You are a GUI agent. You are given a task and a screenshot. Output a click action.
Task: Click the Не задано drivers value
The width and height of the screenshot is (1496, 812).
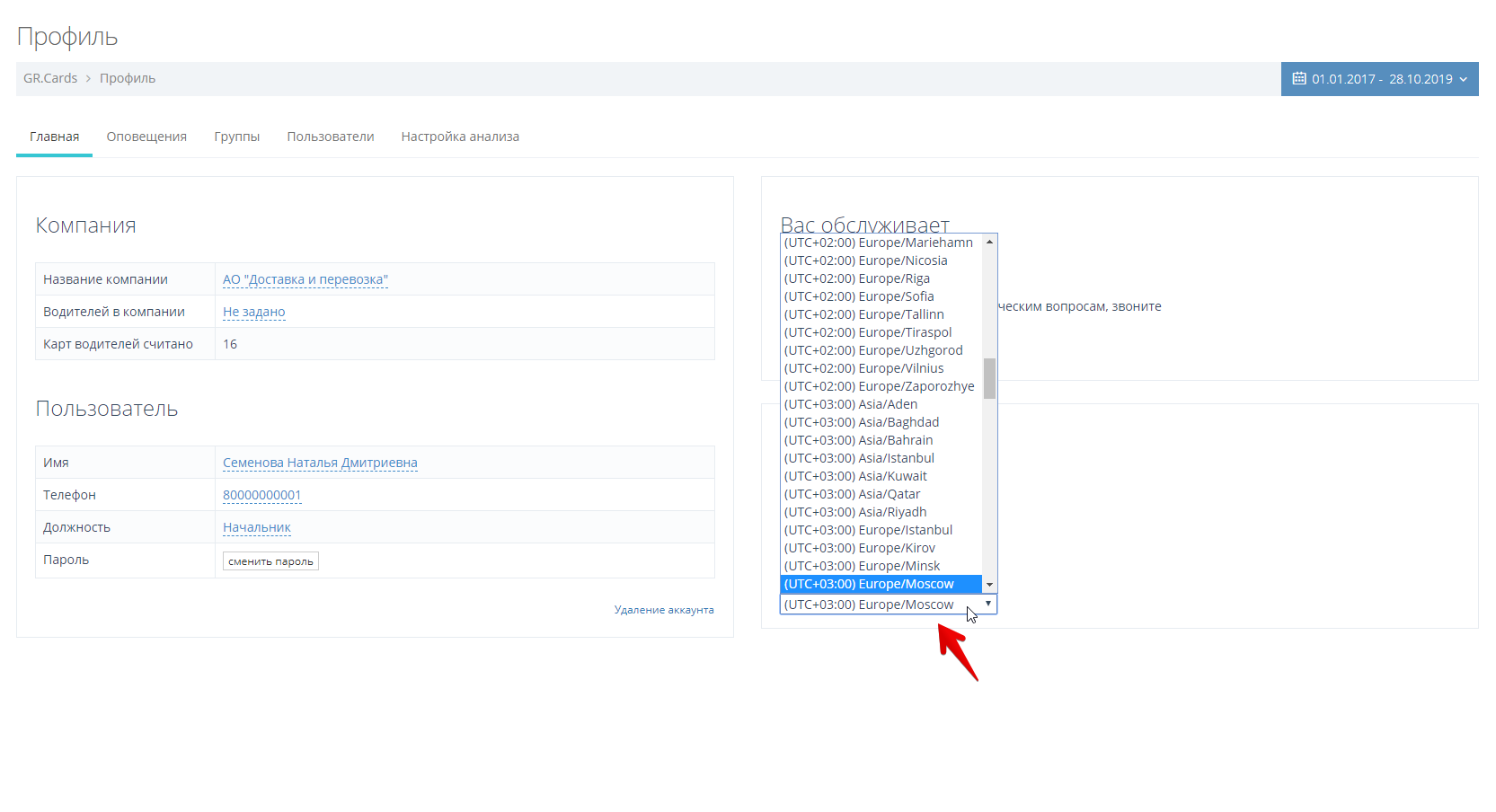click(x=253, y=312)
